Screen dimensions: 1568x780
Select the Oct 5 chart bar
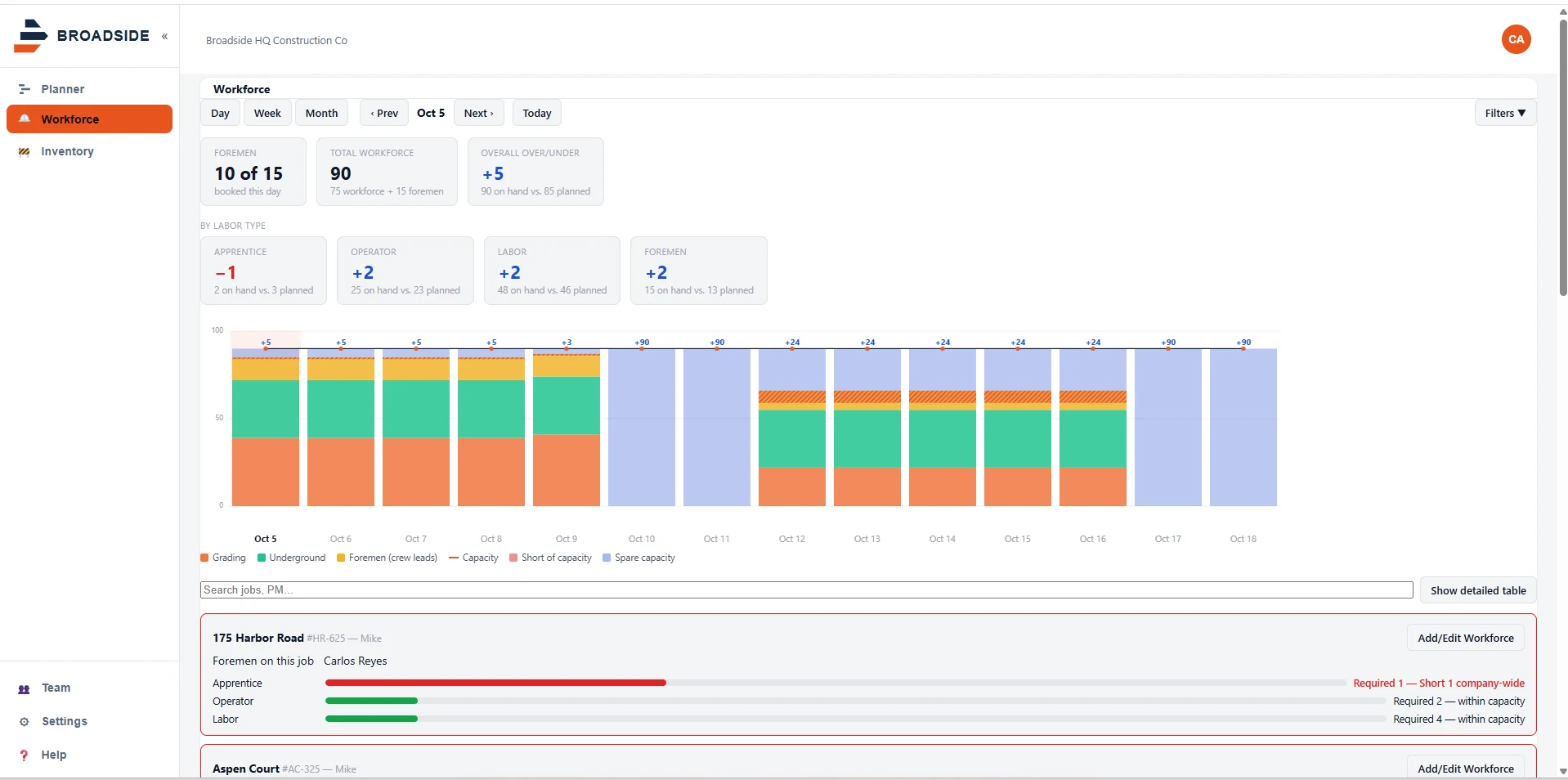pos(265,427)
